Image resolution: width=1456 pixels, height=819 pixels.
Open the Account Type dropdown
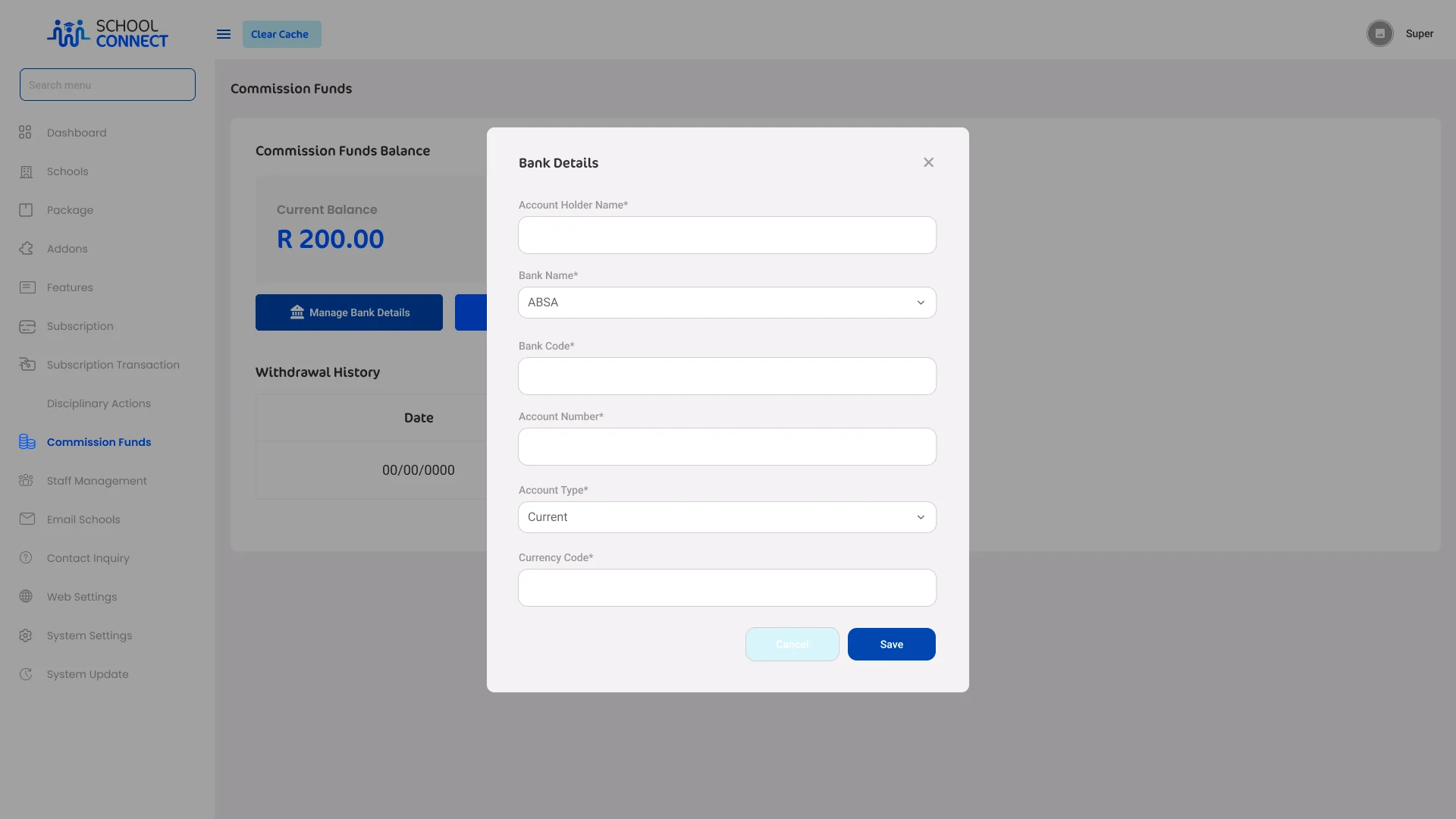tap(727, 517)
